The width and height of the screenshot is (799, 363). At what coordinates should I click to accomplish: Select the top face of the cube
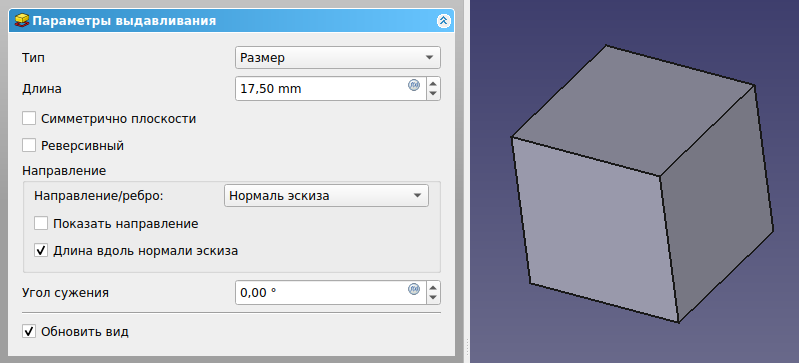[x=633, y=110]
